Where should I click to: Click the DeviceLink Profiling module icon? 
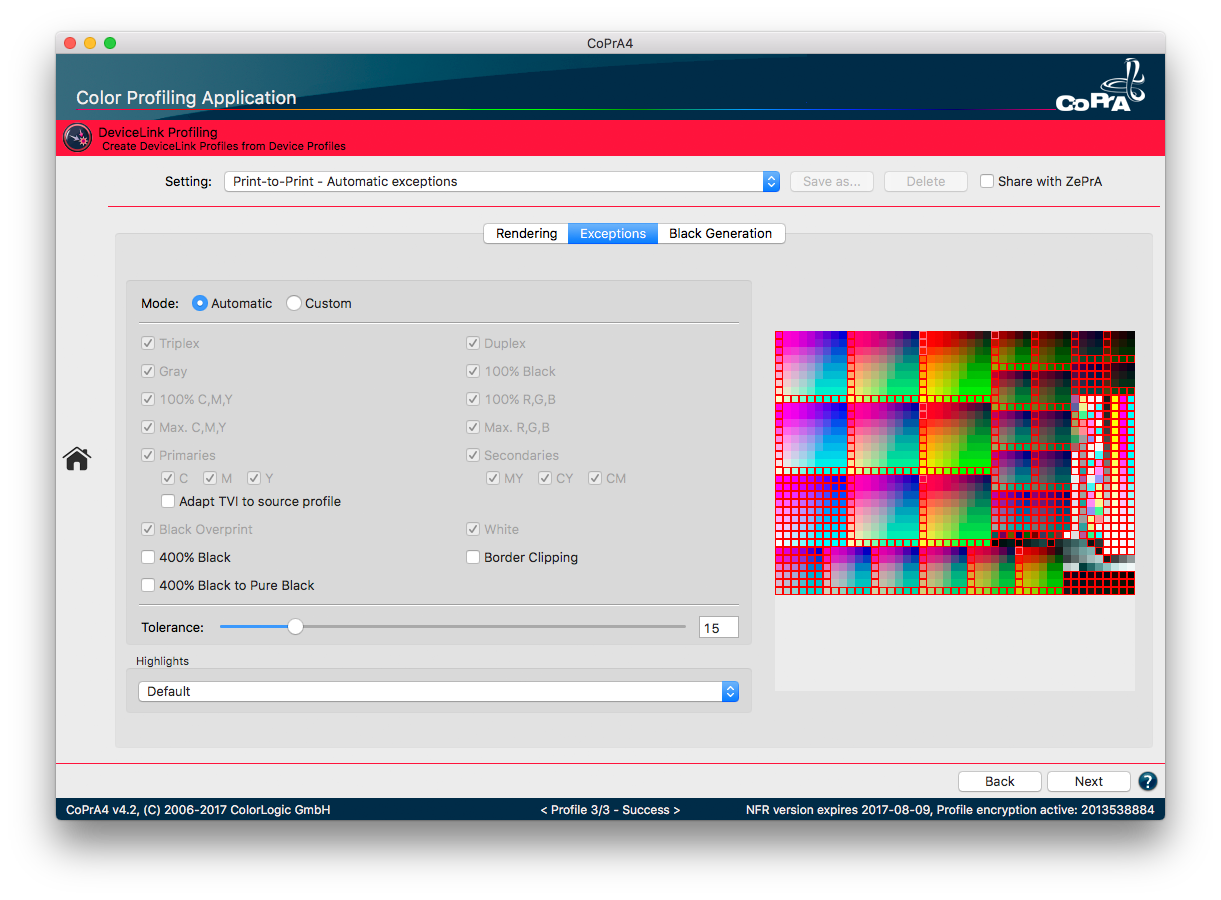pos(77,137)
